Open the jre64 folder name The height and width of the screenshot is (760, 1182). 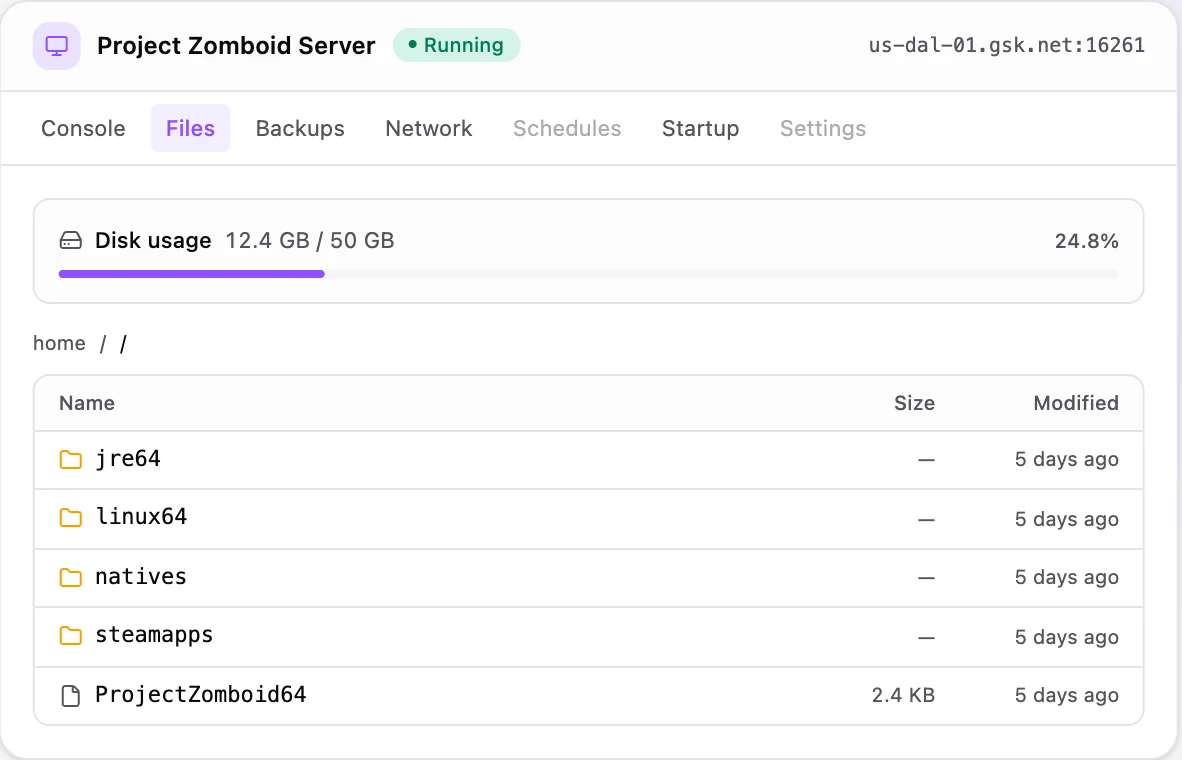coord(128,458)
